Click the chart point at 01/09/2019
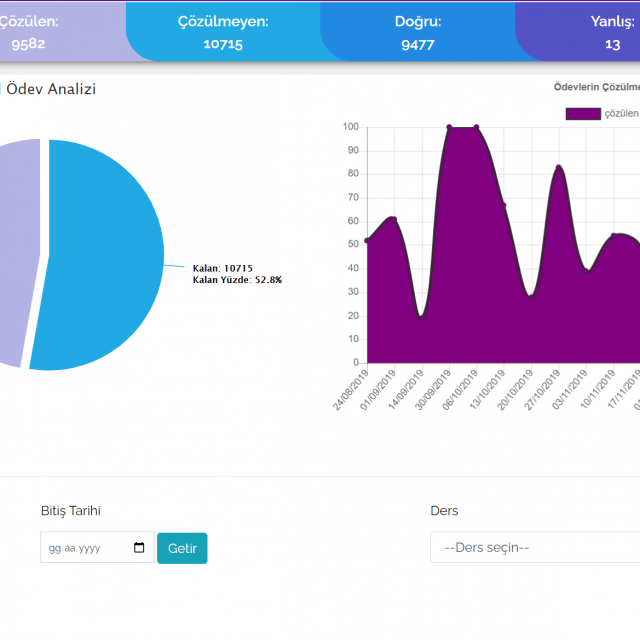640x640 pixels. 394,220
